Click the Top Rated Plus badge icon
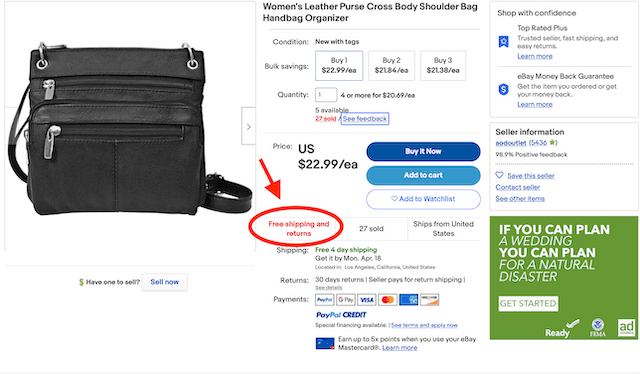Image resolution: width=640 pixels, height=374 pixels. (504, 42)
